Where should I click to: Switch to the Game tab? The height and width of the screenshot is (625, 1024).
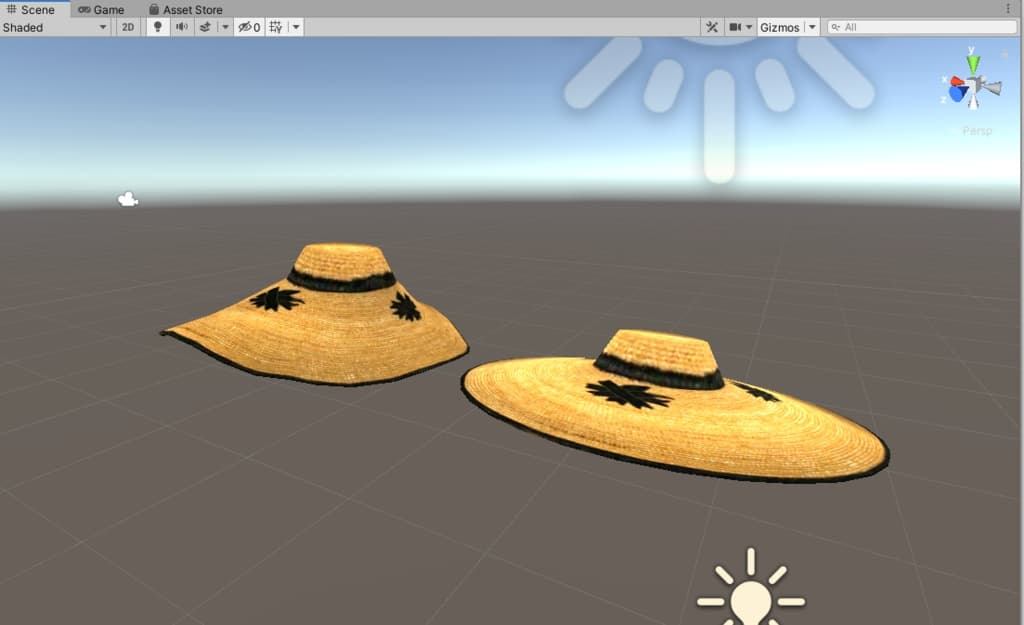click(101, 10)
